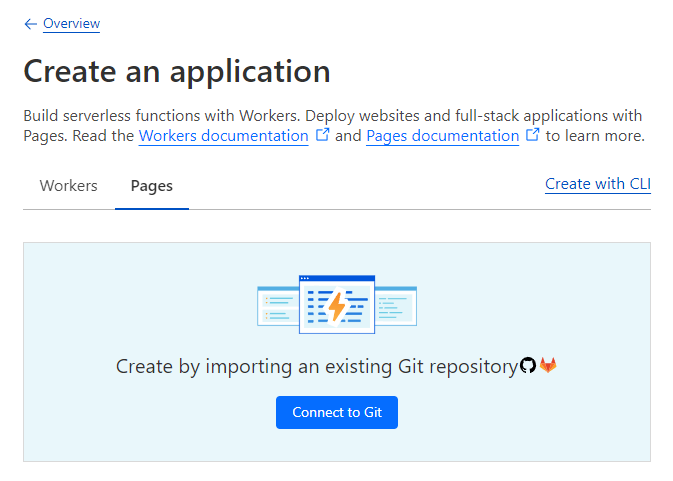Click the center browser window illustration
Screen dimensions: 673x481
(x=337, y=305)
